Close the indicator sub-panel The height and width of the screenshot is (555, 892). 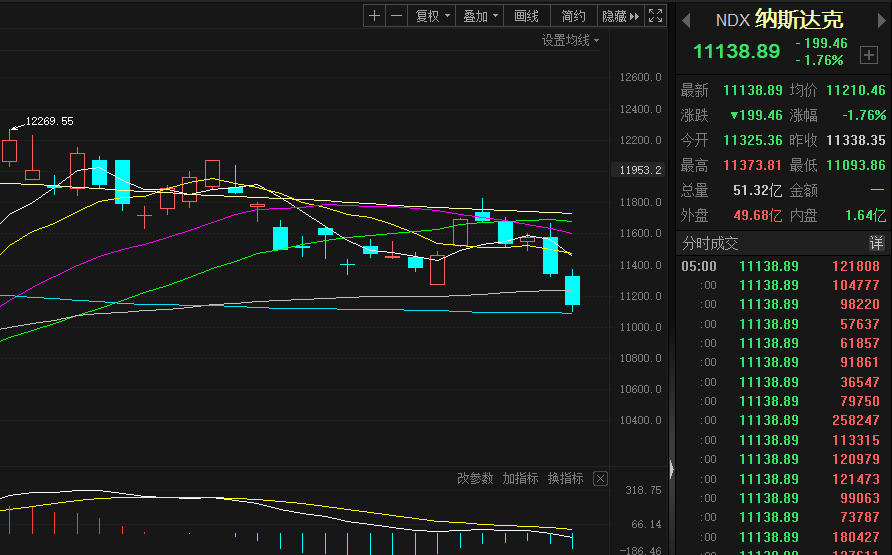click(x=600, y=479)
